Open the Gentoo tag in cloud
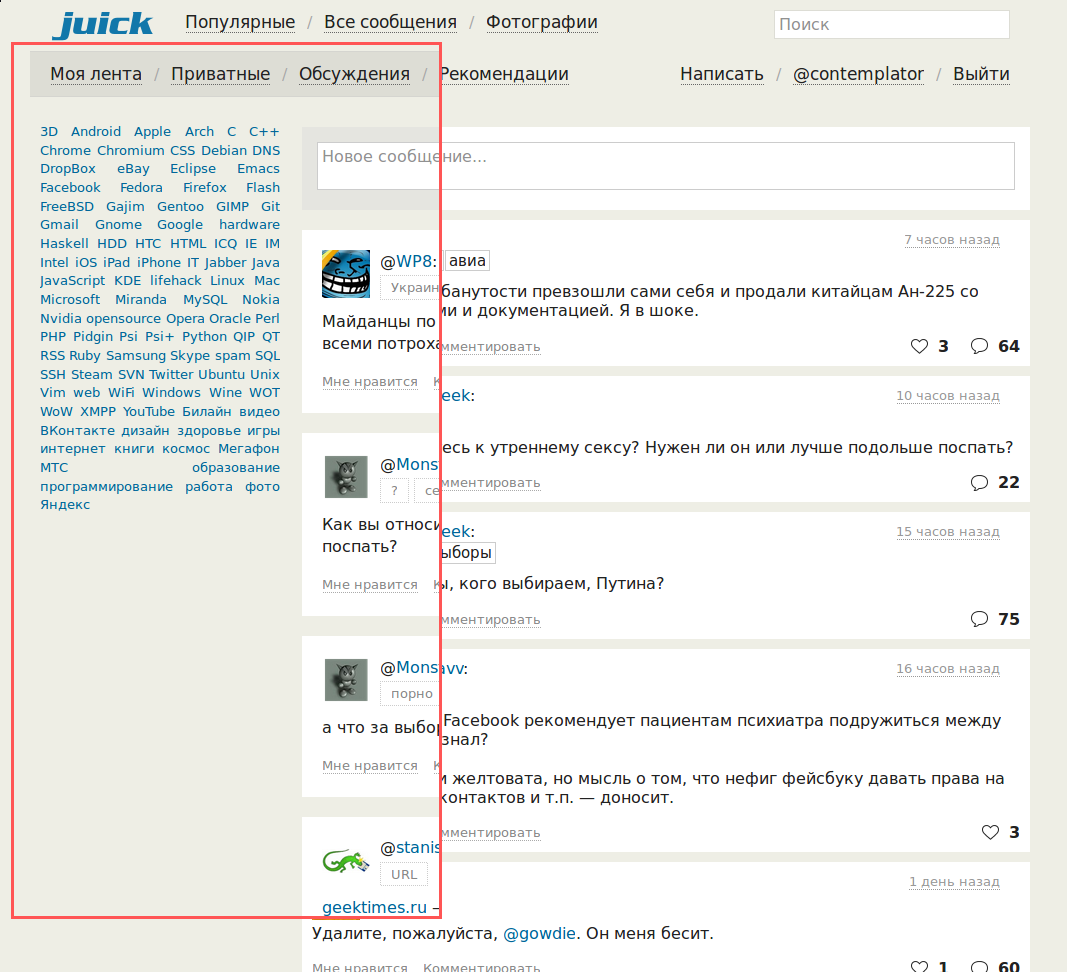Viewport: 1067px width, 972px height. pos(180,206)
